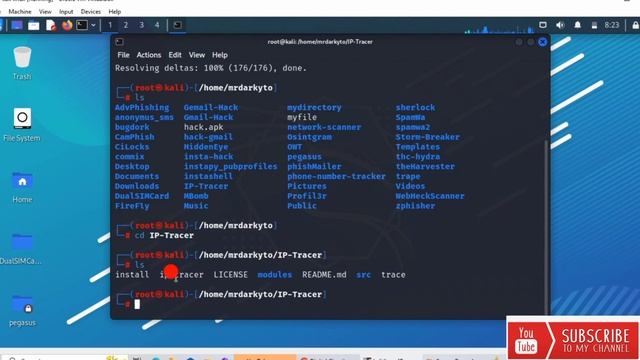Image resolution: width=640 pixels, height=360 pixels.
Task: Click the battery power indicator icon
Action: tap(594, 25)
